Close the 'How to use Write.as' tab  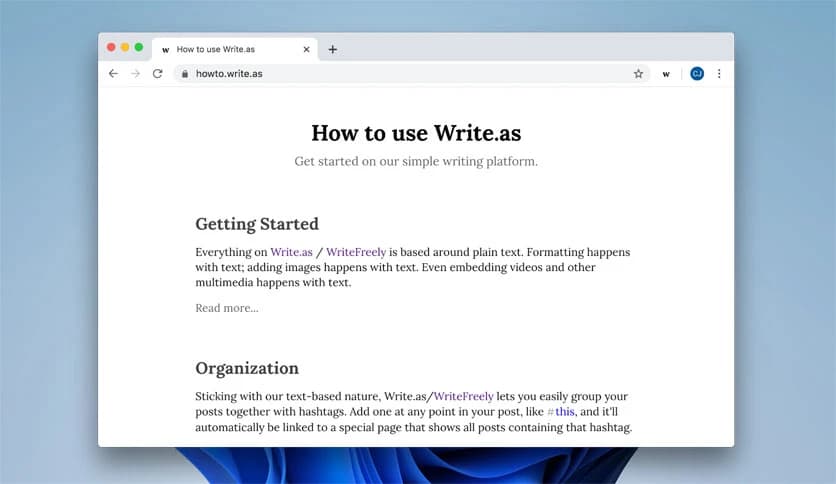click(x=306, y=49)
